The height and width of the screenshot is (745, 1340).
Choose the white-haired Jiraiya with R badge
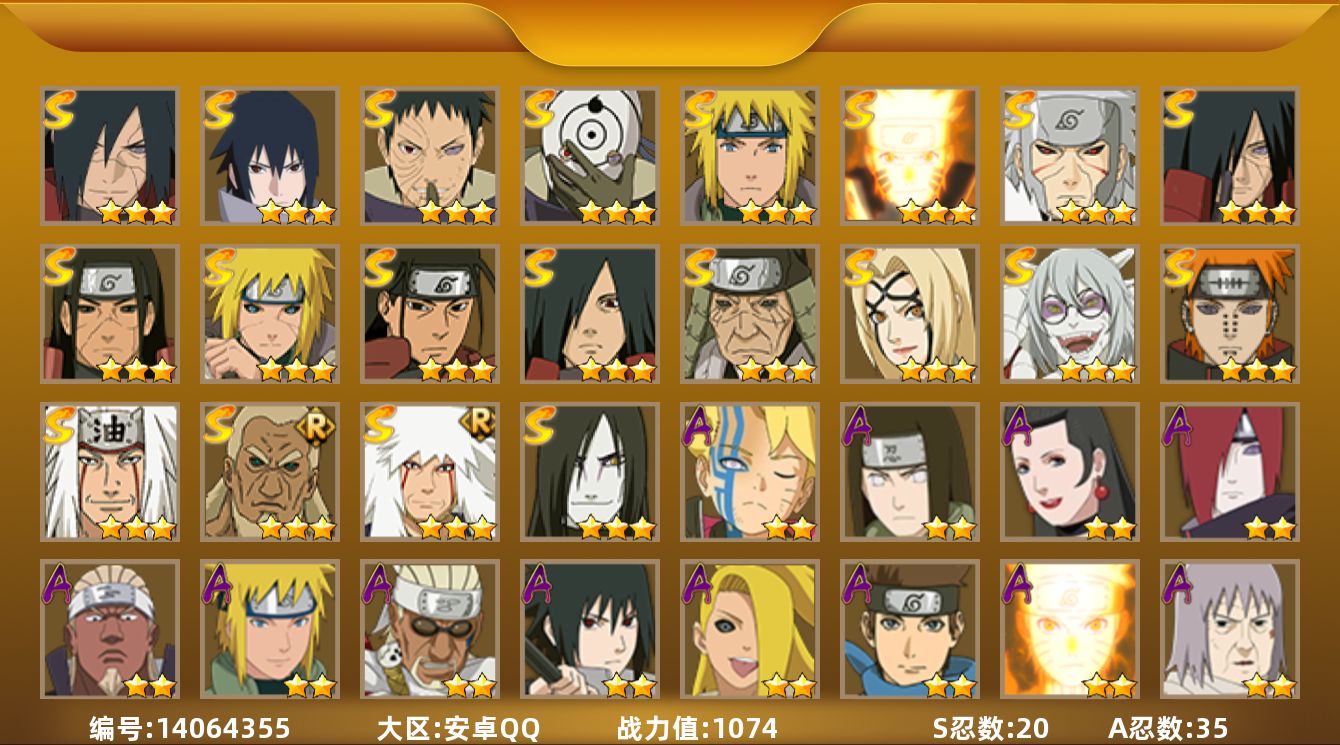pyautogui.click(x=430, y=472)
